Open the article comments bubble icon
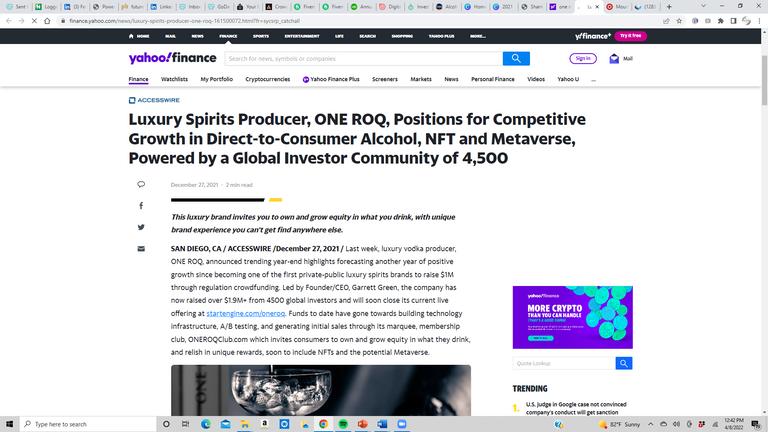Viewport: 768px width, 432px height. click(141, 184)
